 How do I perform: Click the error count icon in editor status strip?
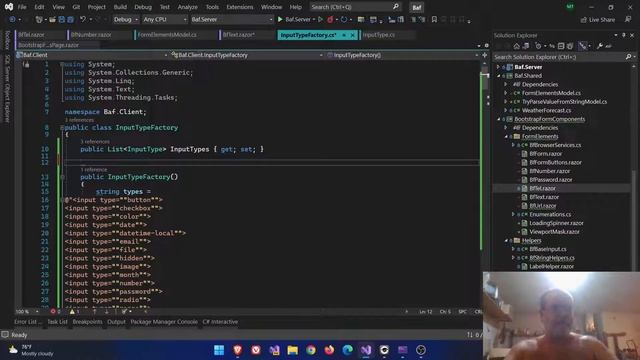tap(53, 311)
